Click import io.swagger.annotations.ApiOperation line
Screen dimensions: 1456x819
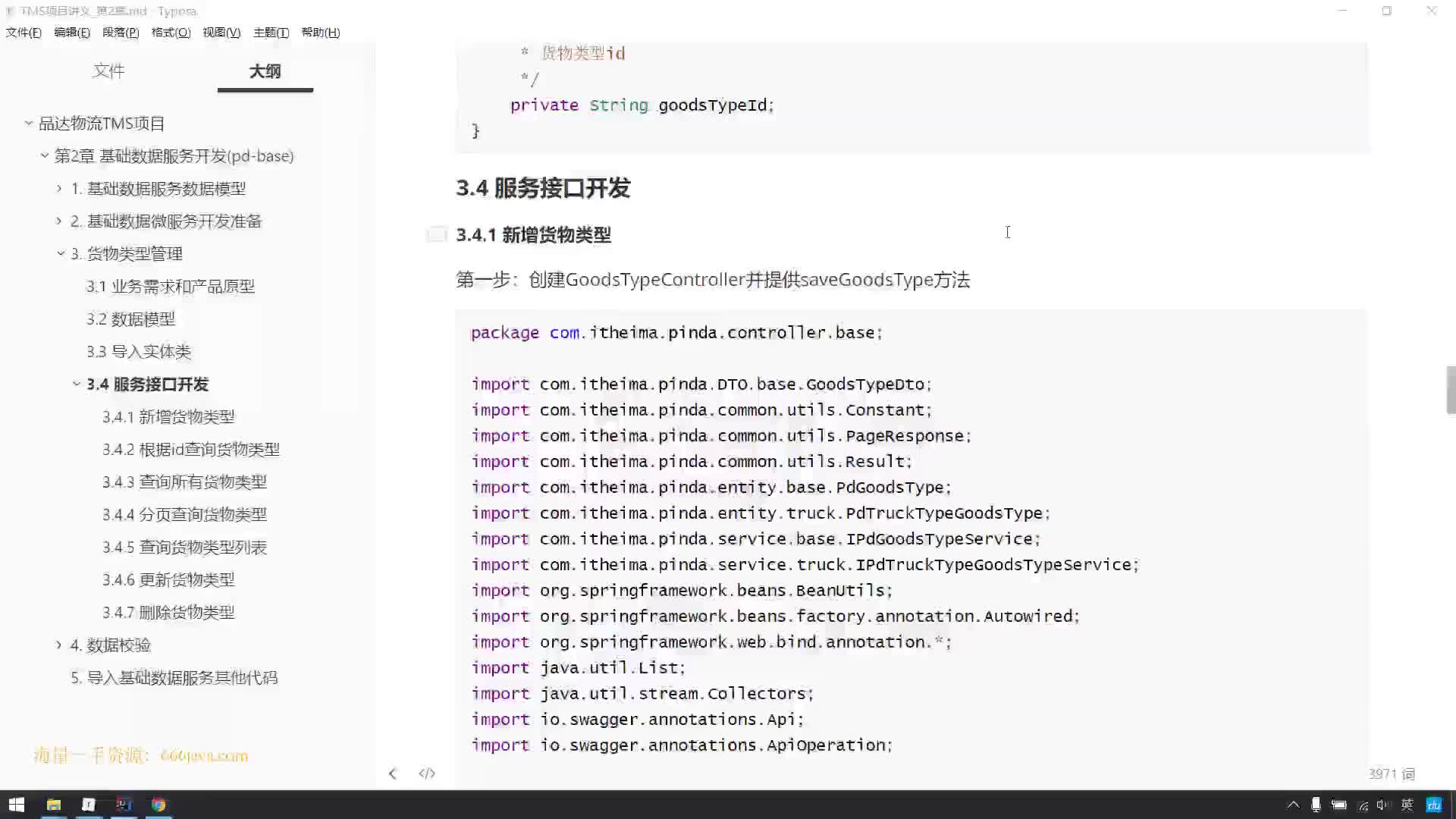click(682, 745)
